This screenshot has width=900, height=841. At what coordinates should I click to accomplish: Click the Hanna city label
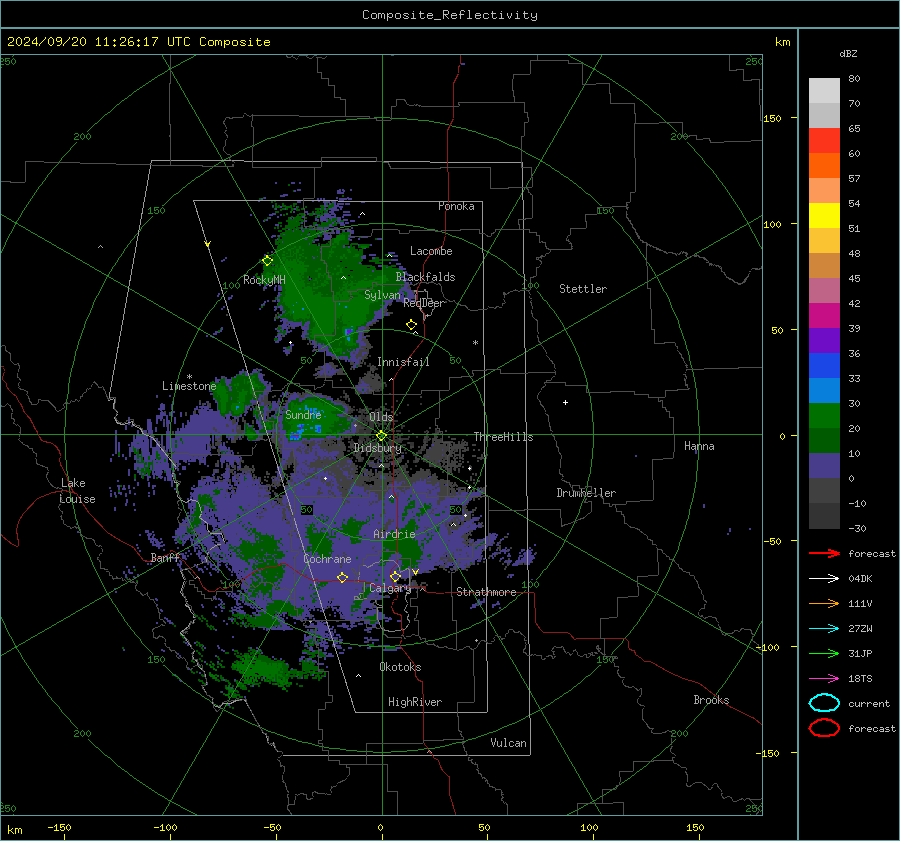(x=699, y=446)
